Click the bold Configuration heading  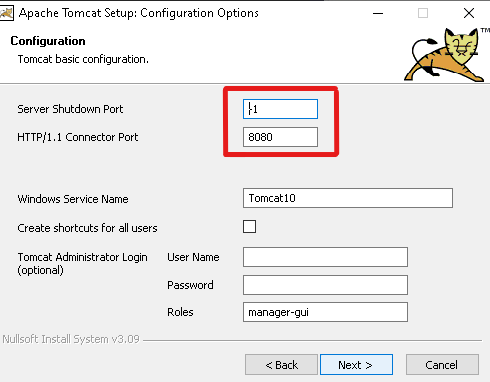coord(48,41)
